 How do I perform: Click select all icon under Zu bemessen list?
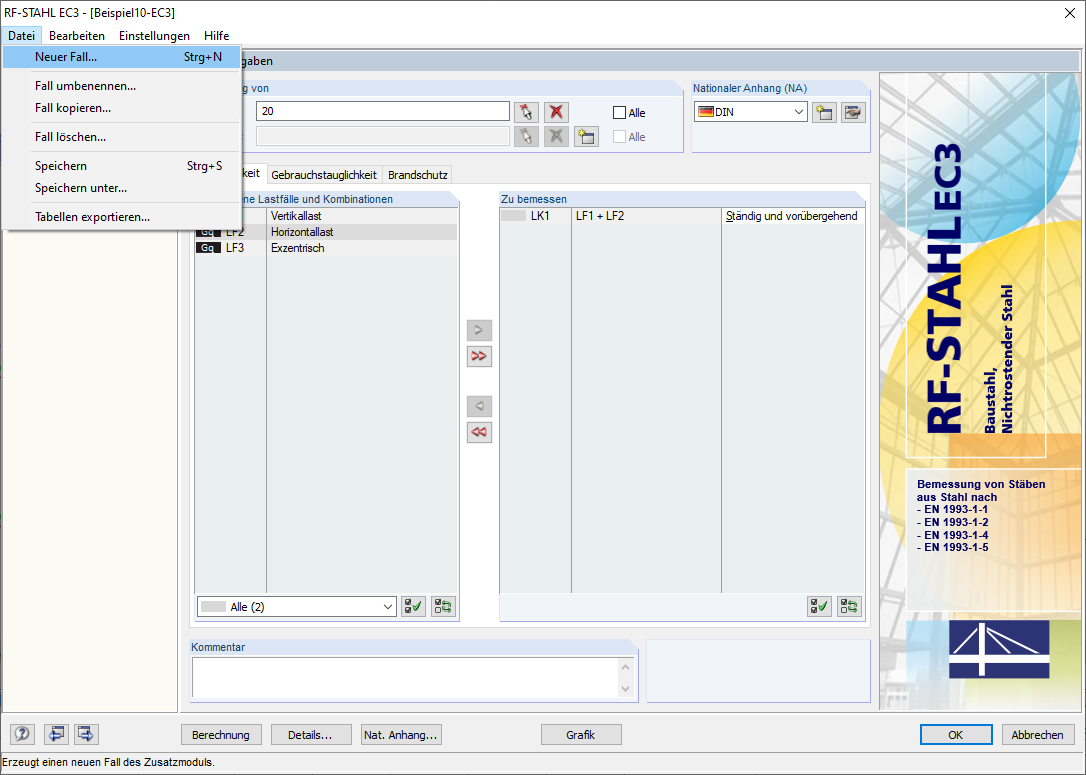pyautogui.click(x=819, y=607)
